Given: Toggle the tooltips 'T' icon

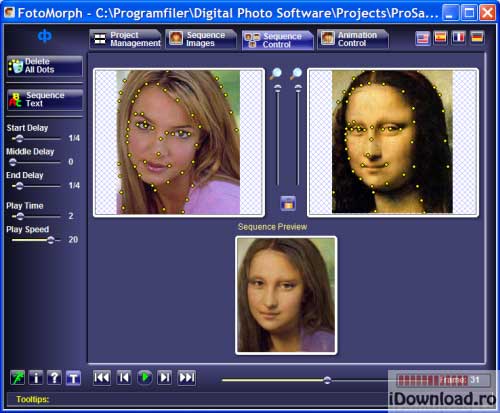Looking at the screenshot, I should [x=73, y=378].
